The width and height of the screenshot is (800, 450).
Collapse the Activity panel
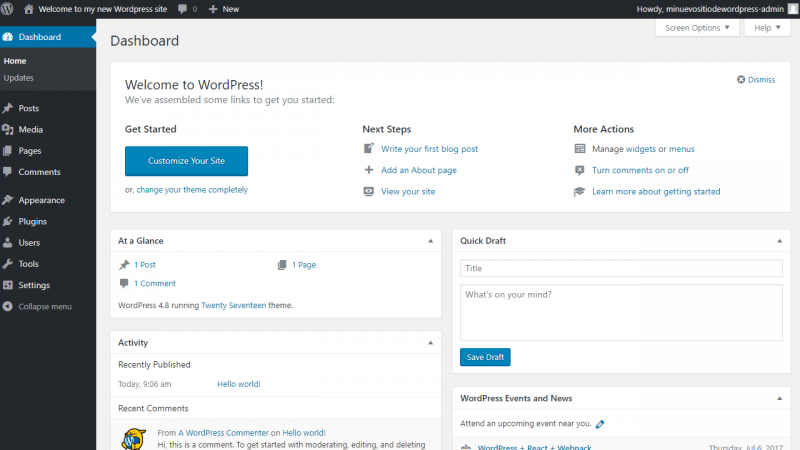pos(431,343)
